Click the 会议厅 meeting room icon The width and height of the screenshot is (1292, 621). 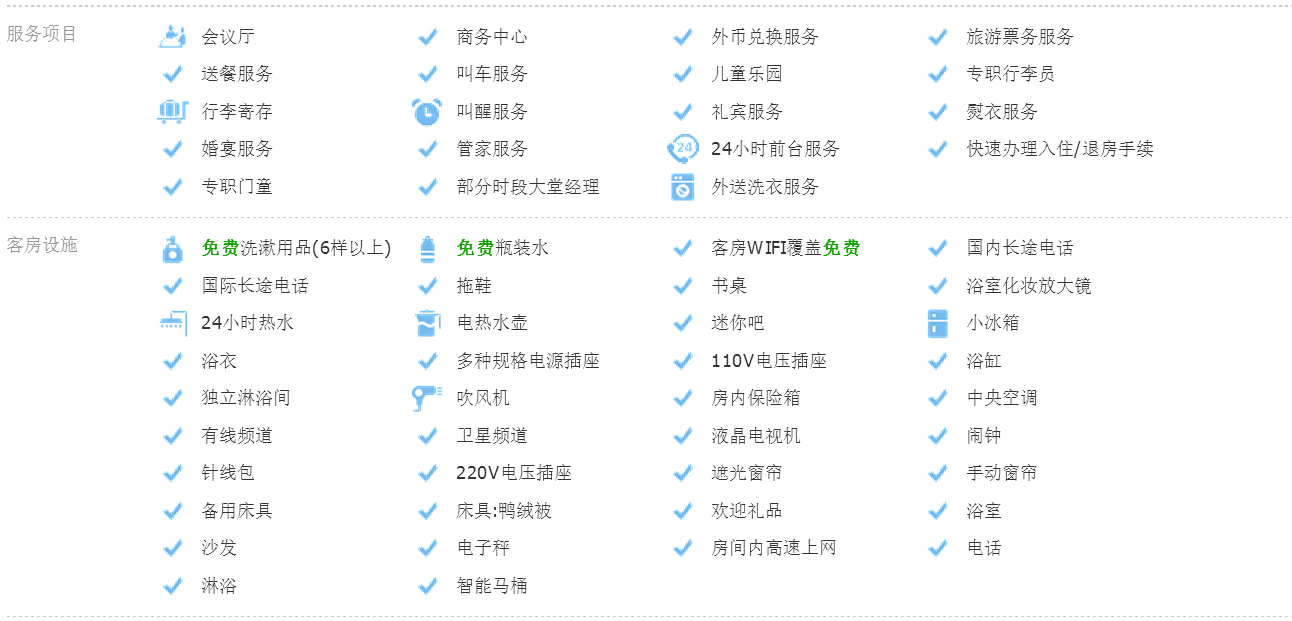[172, 36]
